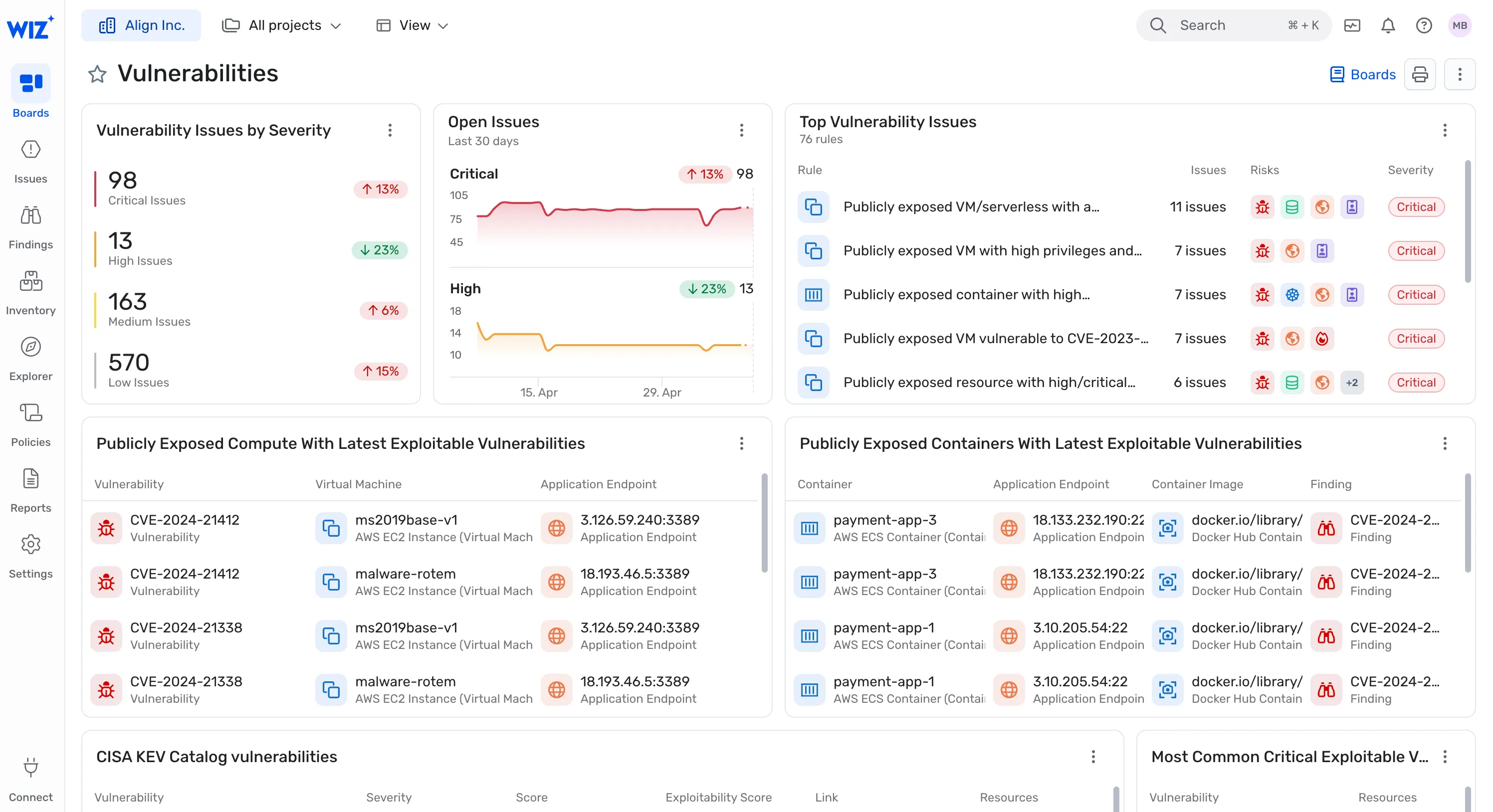The image size is (1493, 812).
Task: Select the Align Inc. tenant button
Action: (141, 25)
